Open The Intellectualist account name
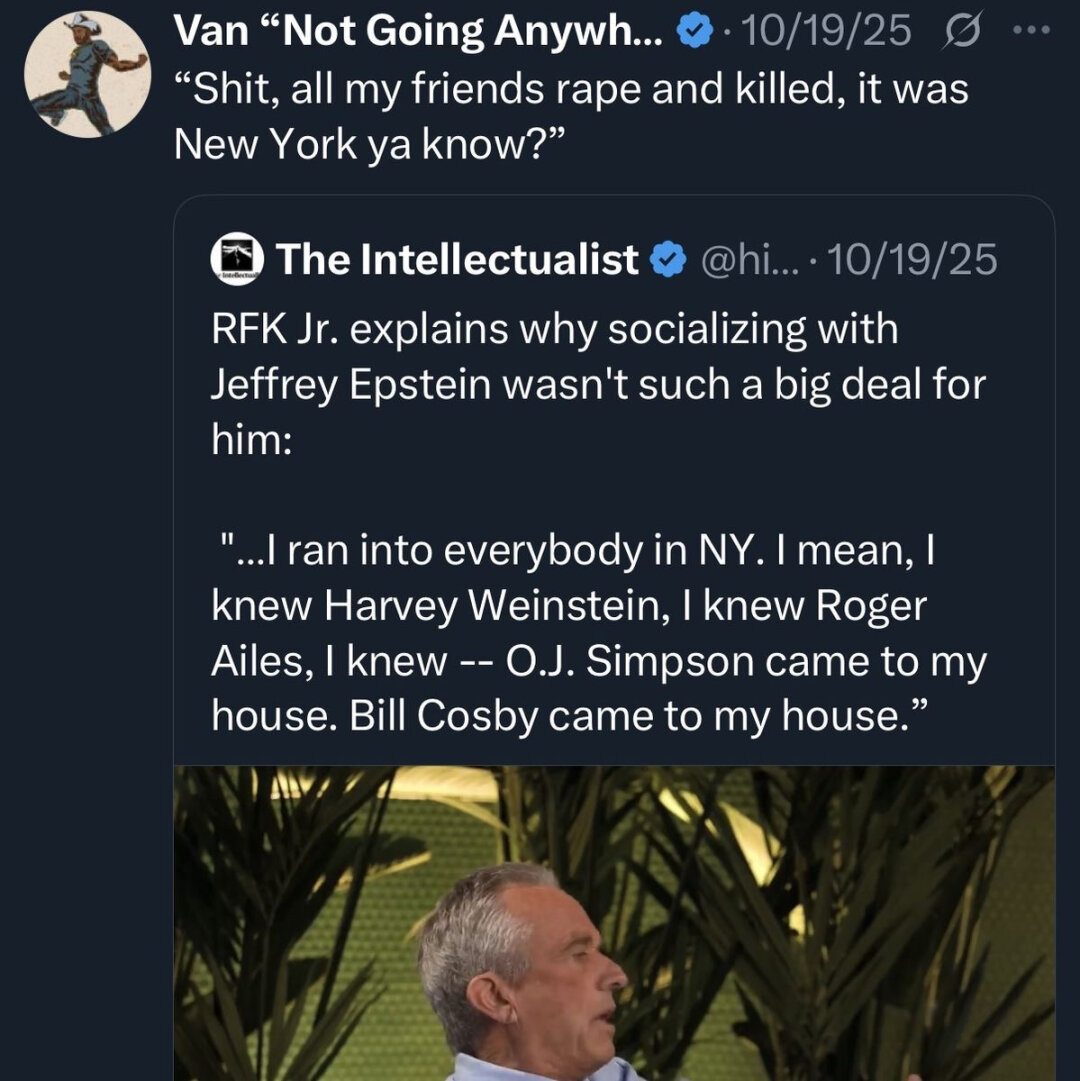 (457, 260)
